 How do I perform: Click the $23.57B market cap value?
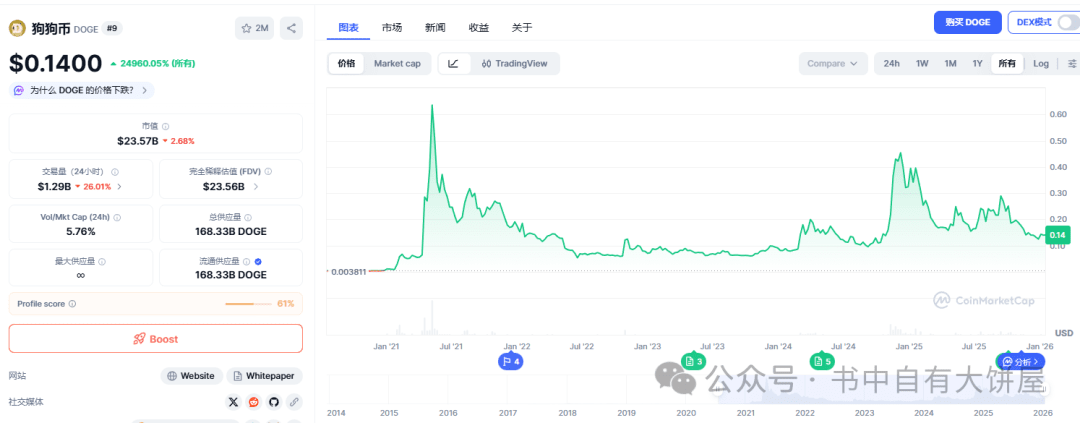pyautogui.click(x=138, y=141)
